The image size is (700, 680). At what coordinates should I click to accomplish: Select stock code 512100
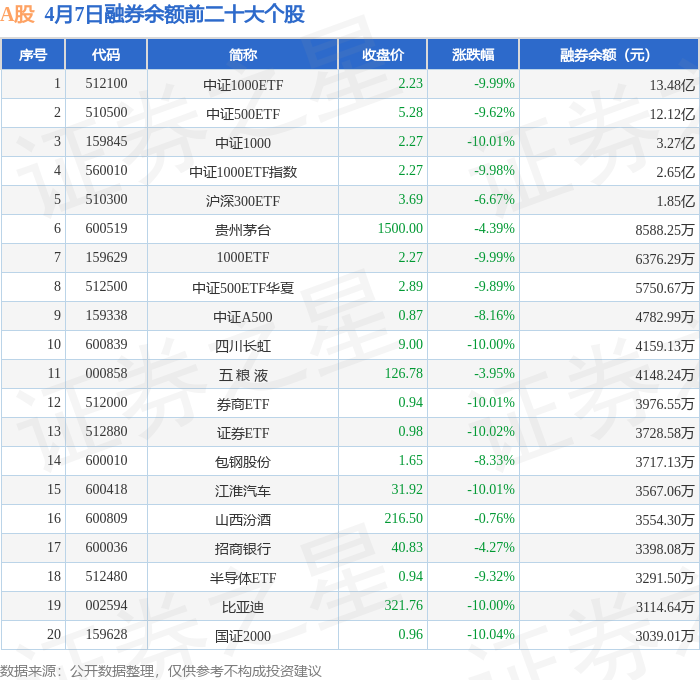pyautogui.click(x=106, y=83)
